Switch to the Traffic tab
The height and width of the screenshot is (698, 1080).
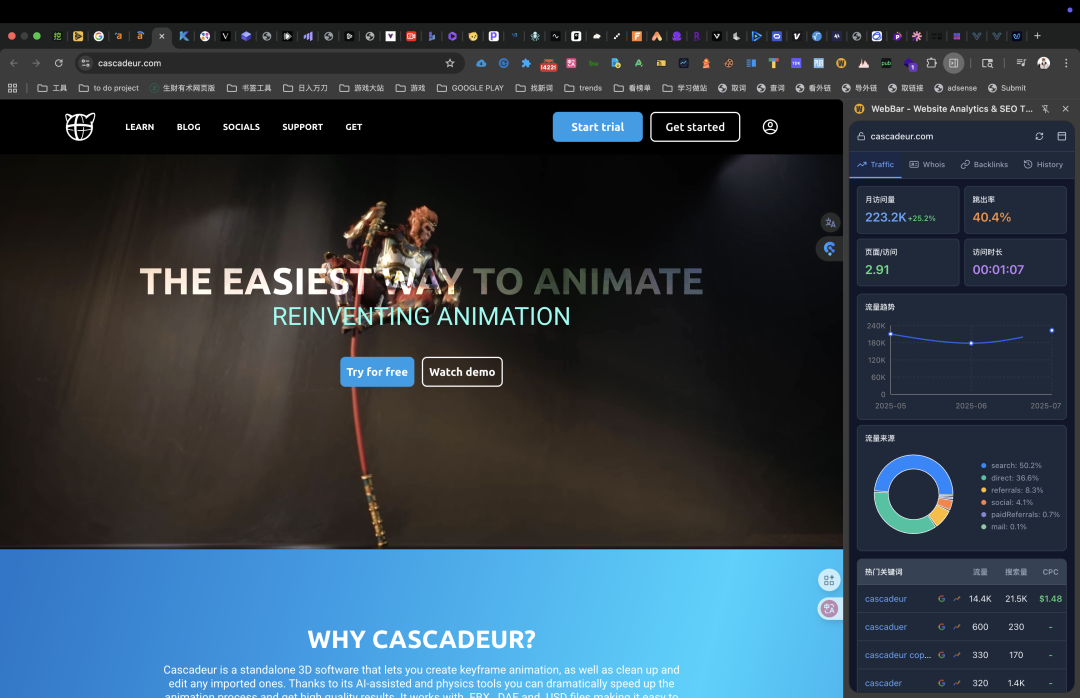pos(875,165)
